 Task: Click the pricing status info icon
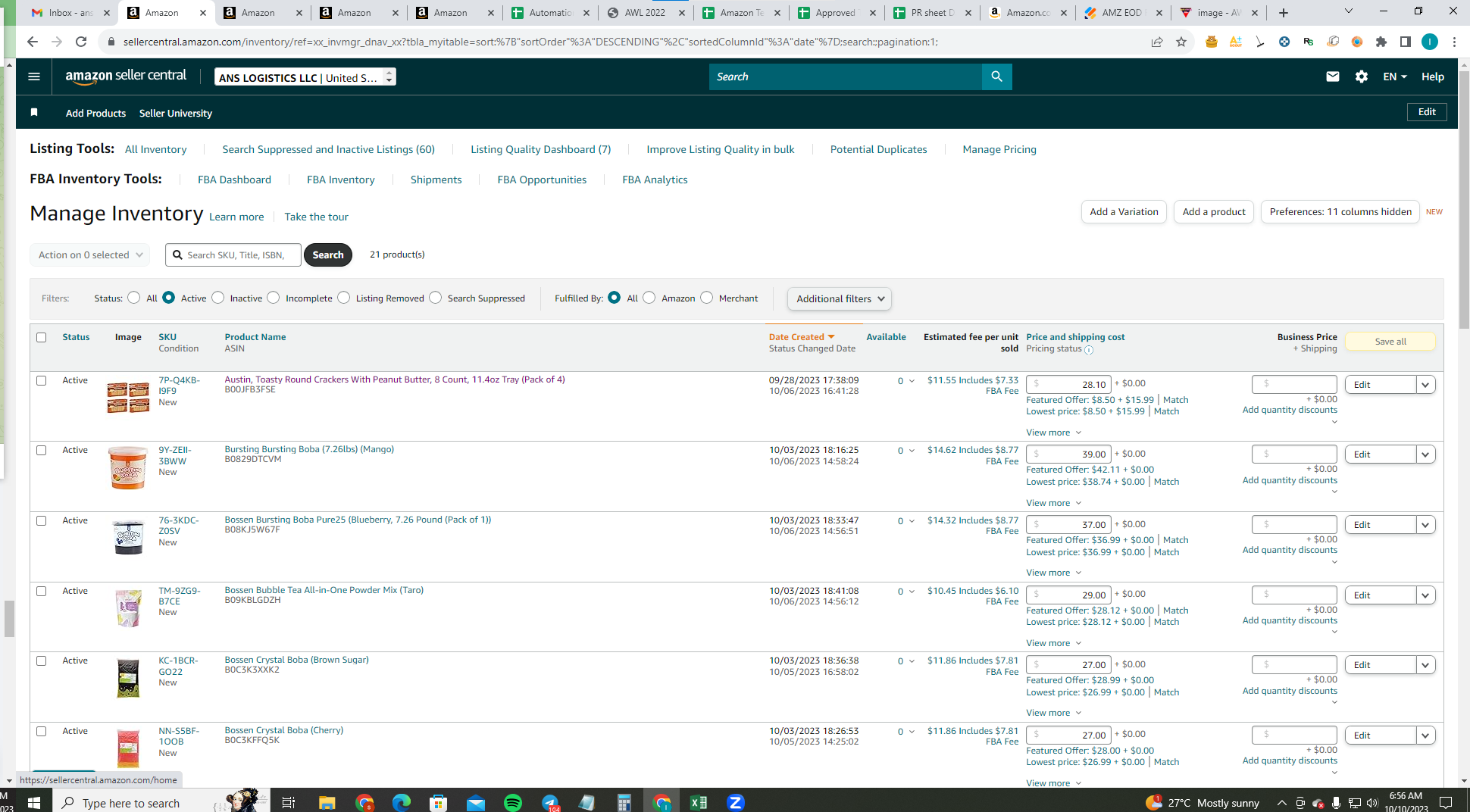coord(1089,350)
